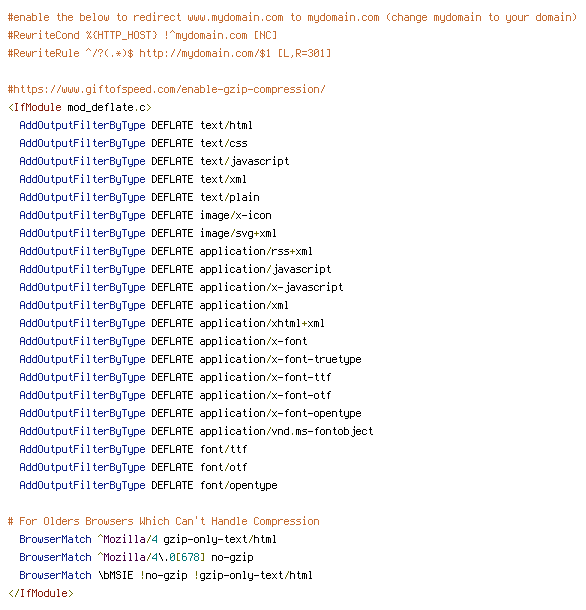Click the application/vnd.ms-fontobject MIME type
586x610 pixels.
tap(286, 431)
